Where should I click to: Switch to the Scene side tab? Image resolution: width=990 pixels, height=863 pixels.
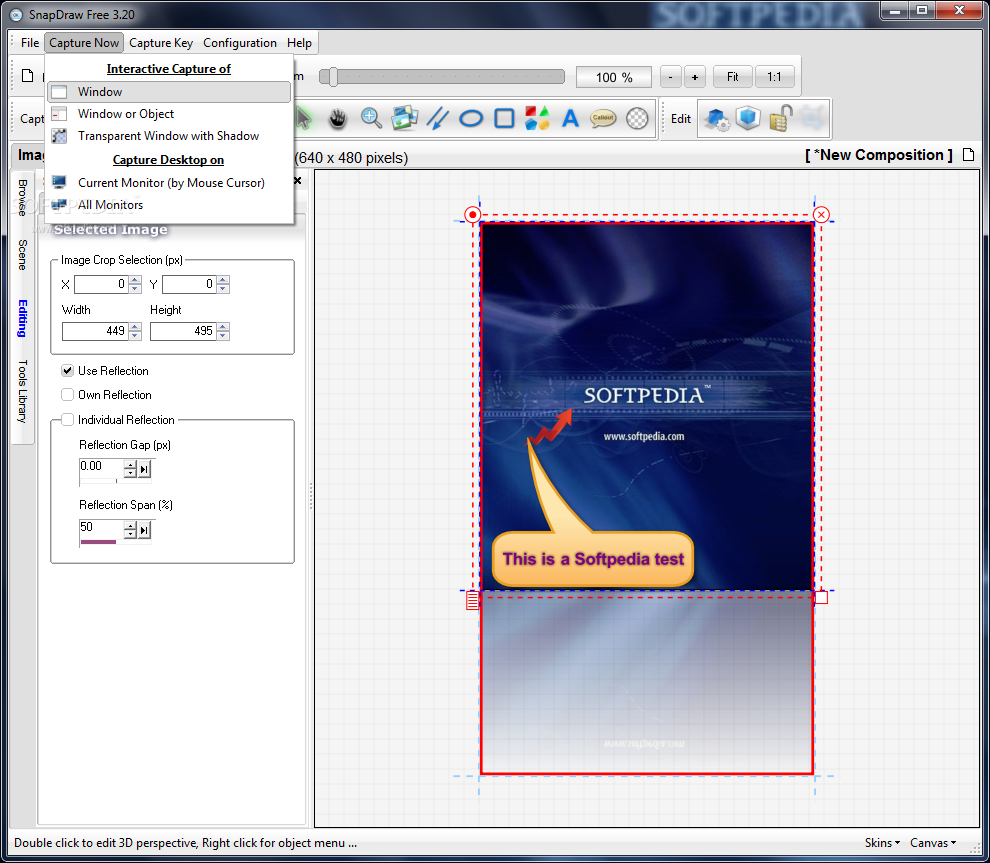23,254
